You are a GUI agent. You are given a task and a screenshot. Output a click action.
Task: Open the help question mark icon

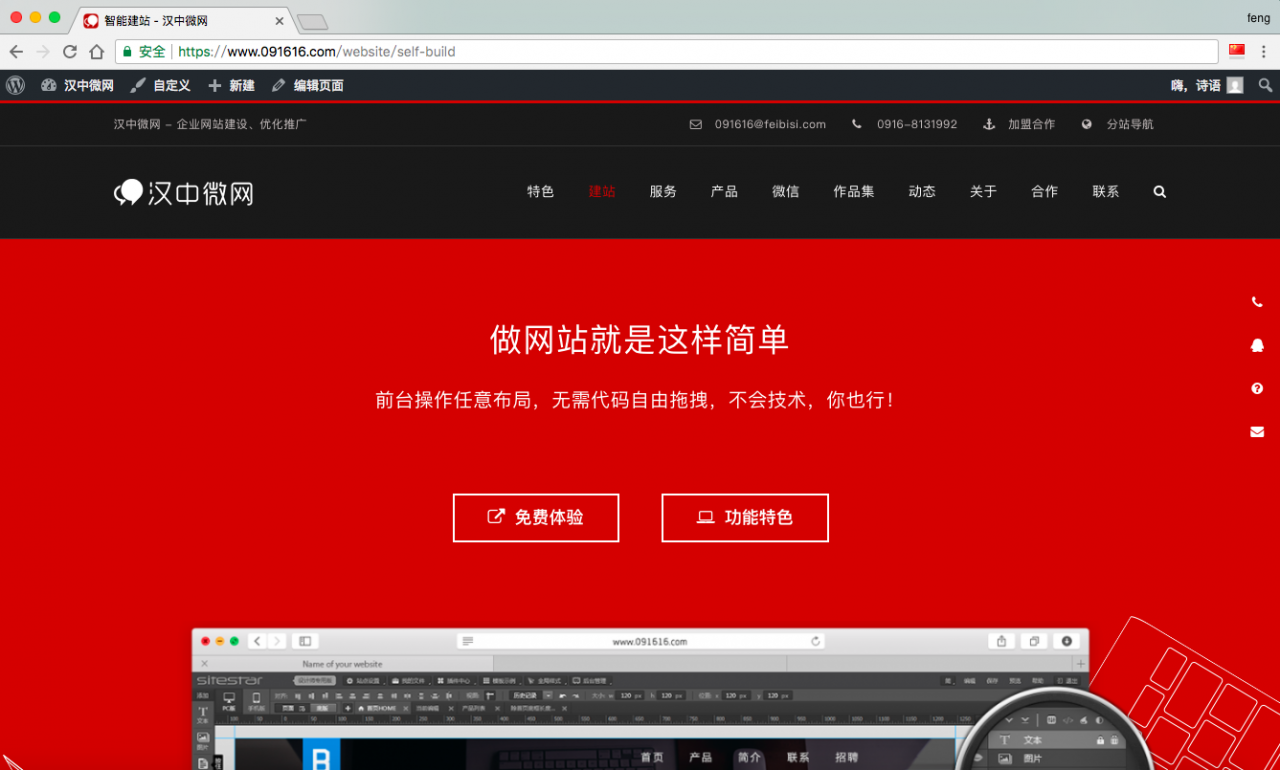[x=1257, y=389]
